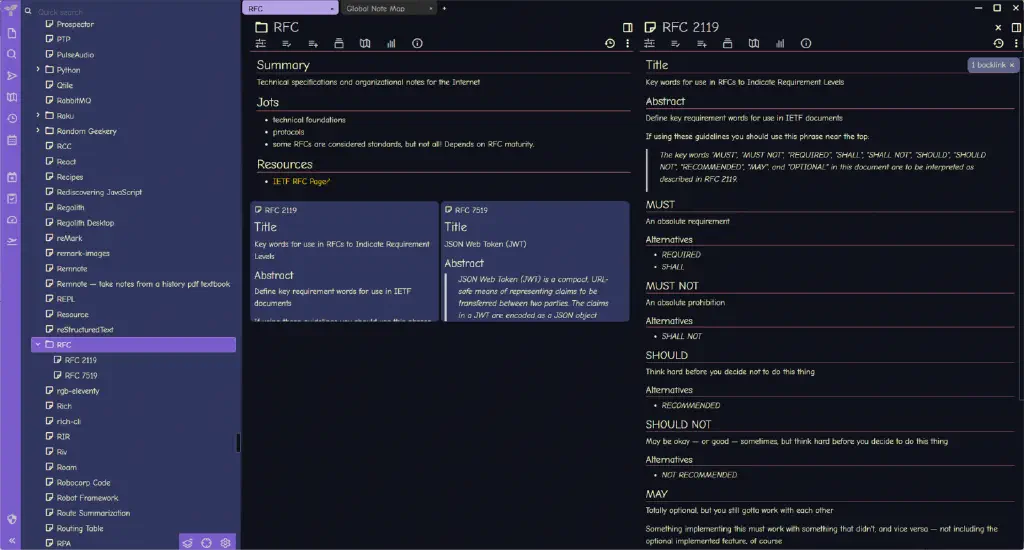This screenshot has height=550, width=1024.
Task: Click the protected session shield icon
Action: (x=11, y=519)
